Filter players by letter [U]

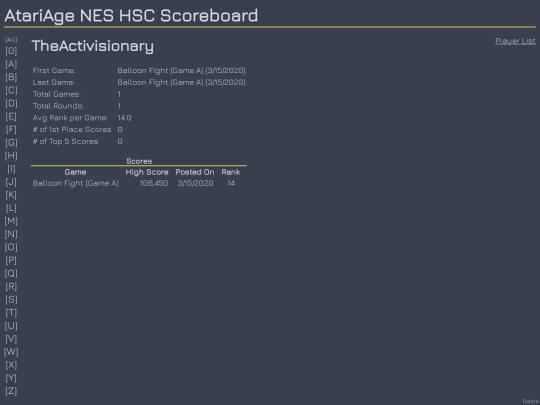click(x=11, y=326)
